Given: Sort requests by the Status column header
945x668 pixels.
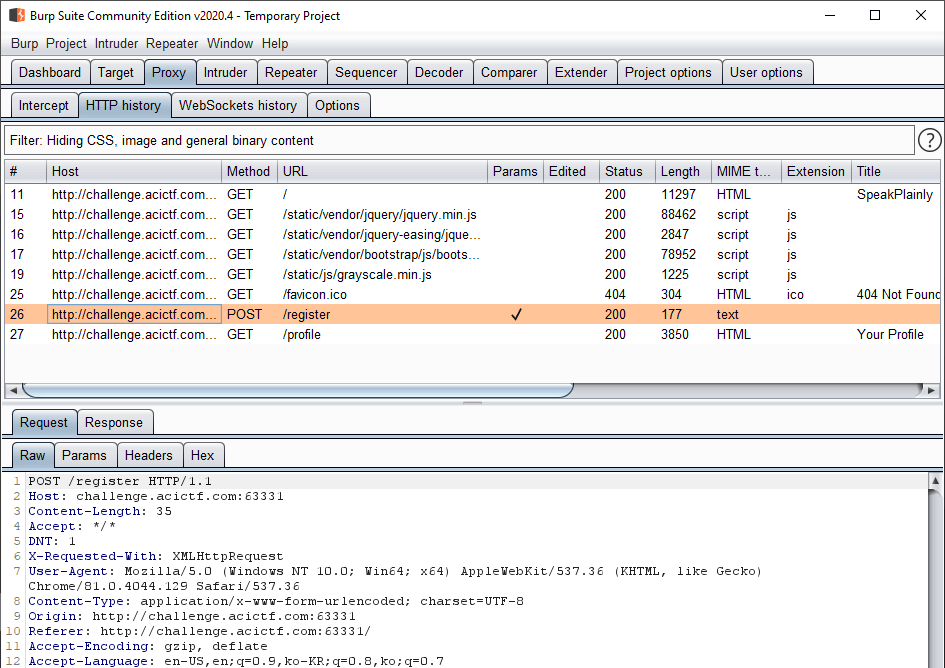Looking at the screenshot, I should coord(624,171).
